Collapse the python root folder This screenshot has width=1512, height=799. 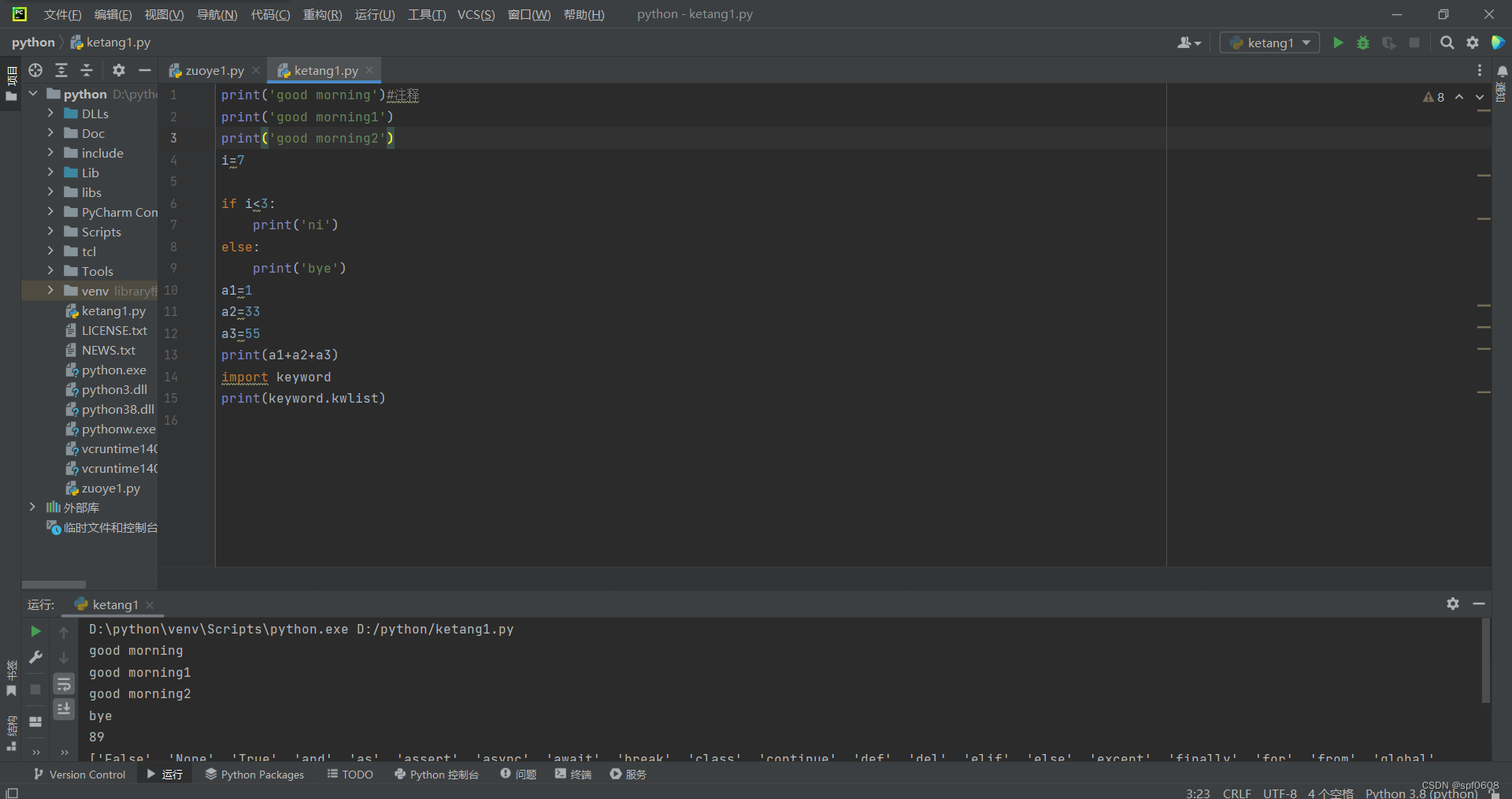click(x=33, y=94)
